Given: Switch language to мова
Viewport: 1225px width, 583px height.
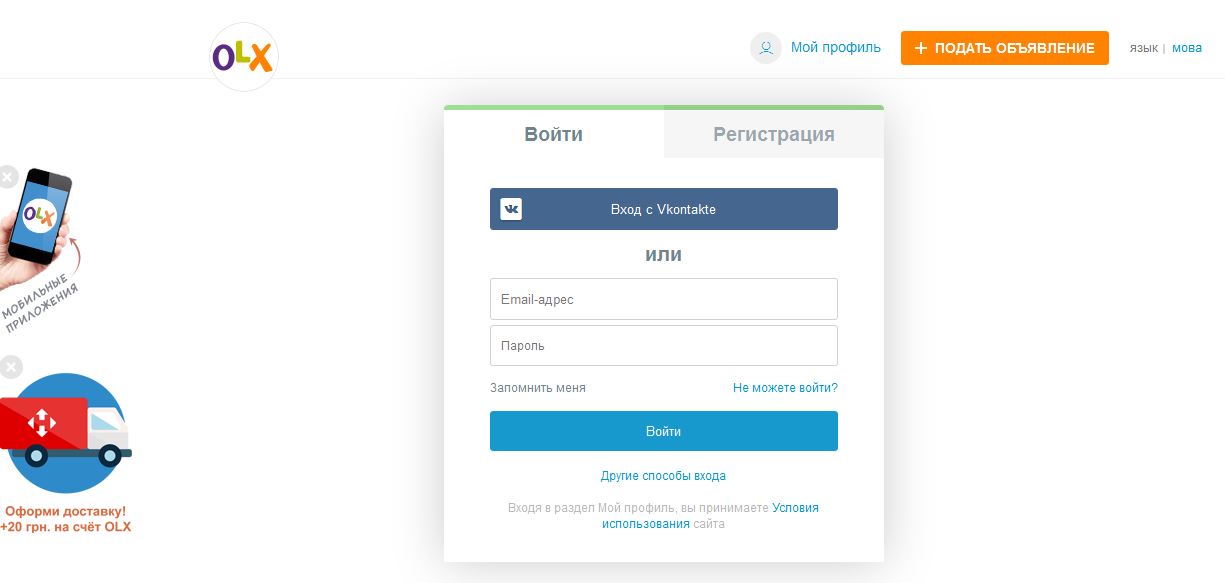Looking at the screenshot, I should 1187,48.
